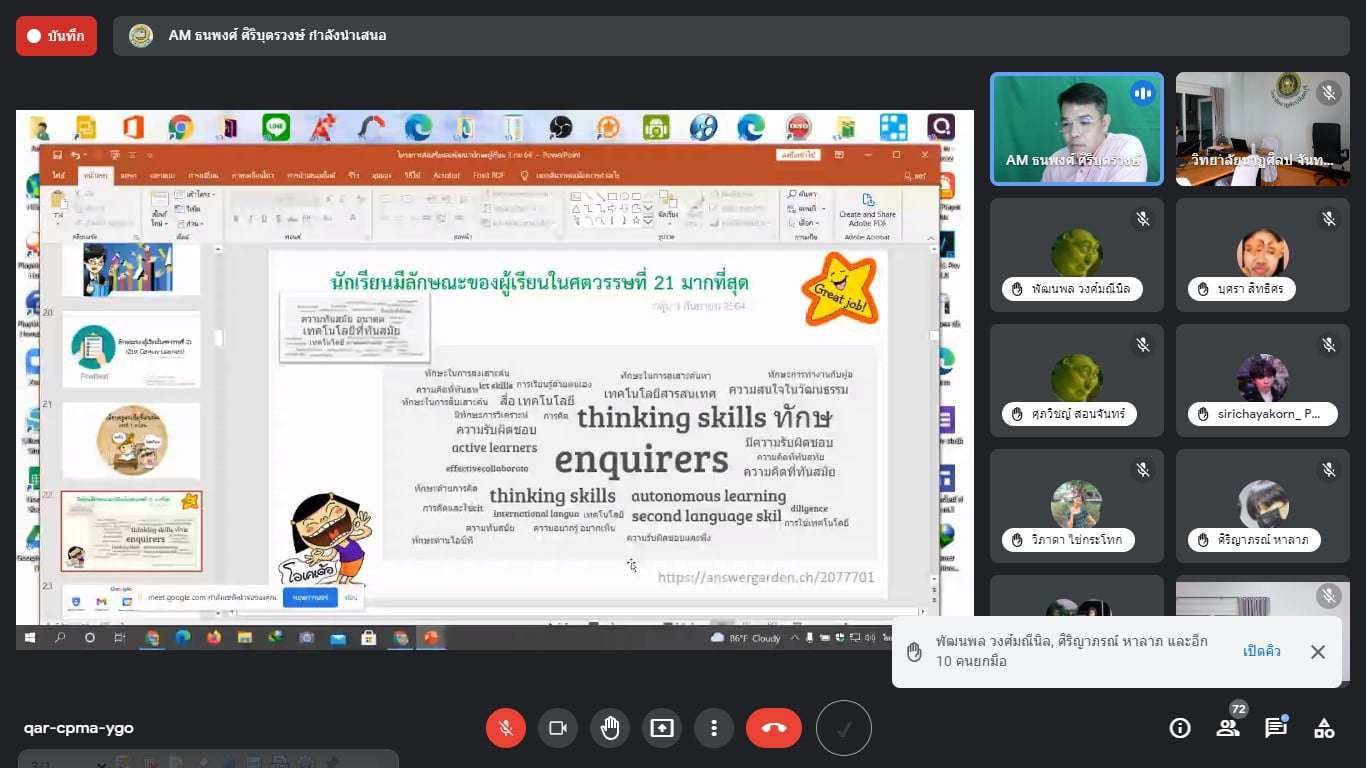
Task: Click the Acrobat tab in PowerPoint ribbon
Action: pos(446,175)
